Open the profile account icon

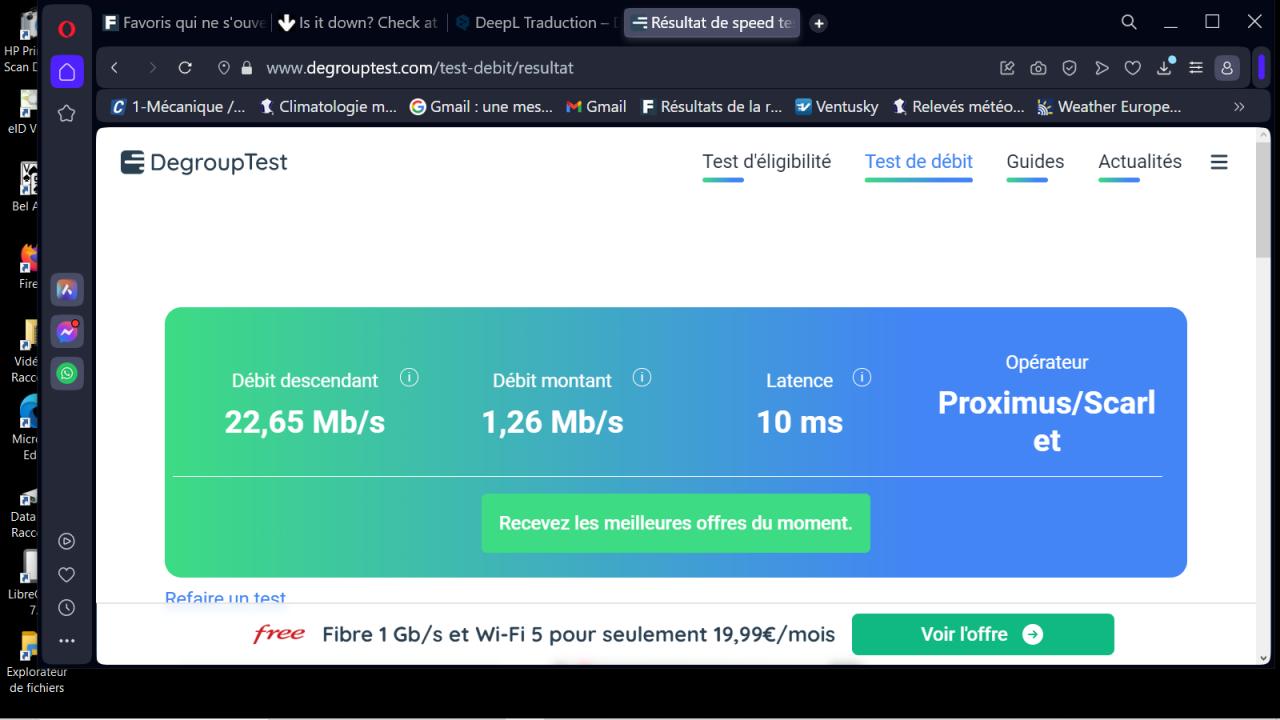[x=1227, y=68]
